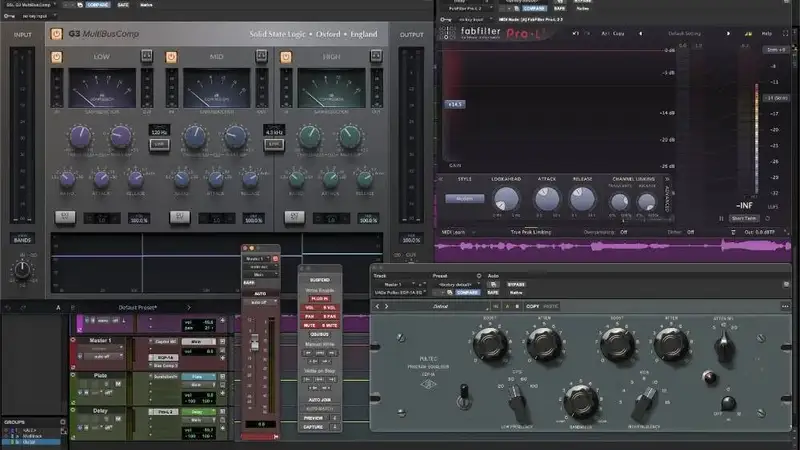Click the LOW band solo headphone icon
Screen dimensions: 800x450
click(x=145, y=55)
